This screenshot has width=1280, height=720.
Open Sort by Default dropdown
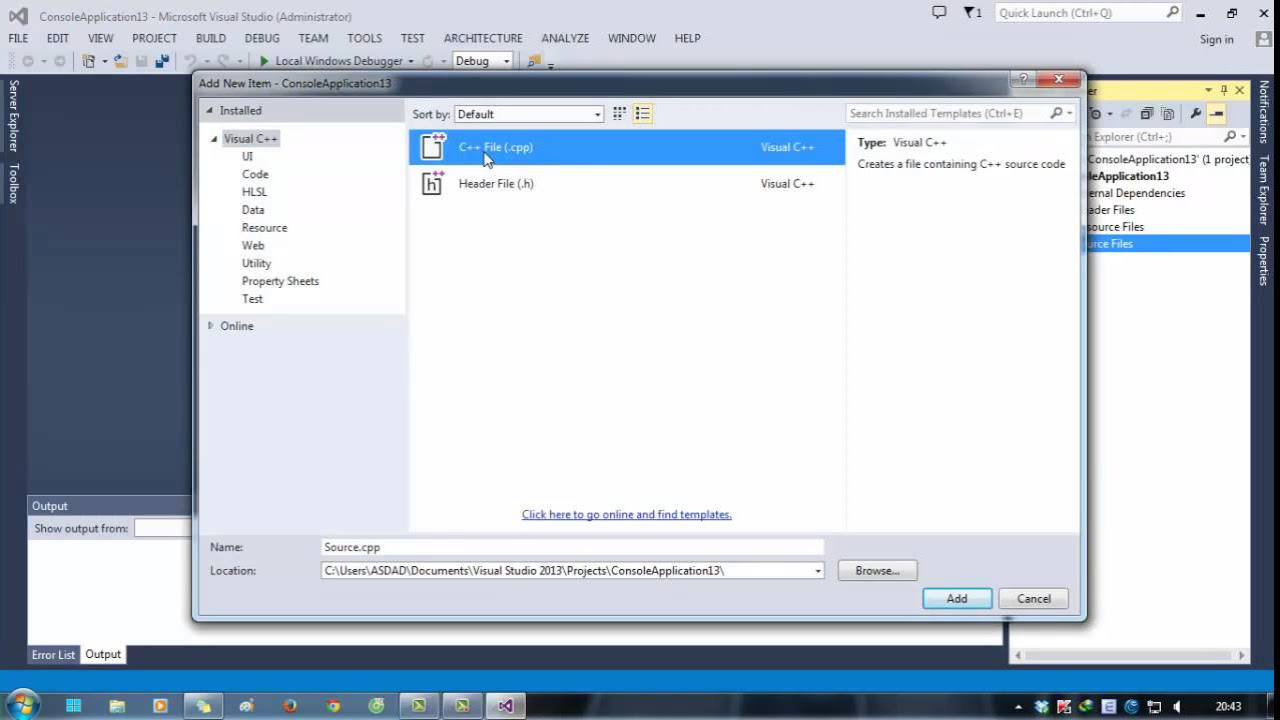529,114
